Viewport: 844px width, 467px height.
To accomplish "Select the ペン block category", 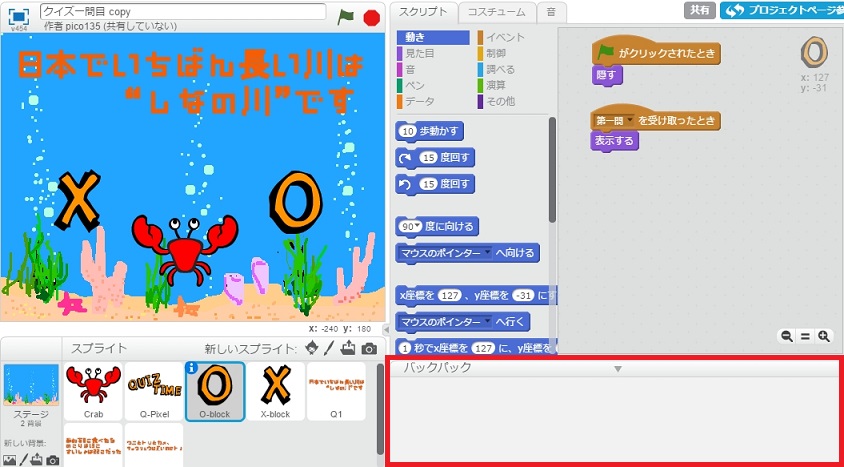I will point(415,85).
